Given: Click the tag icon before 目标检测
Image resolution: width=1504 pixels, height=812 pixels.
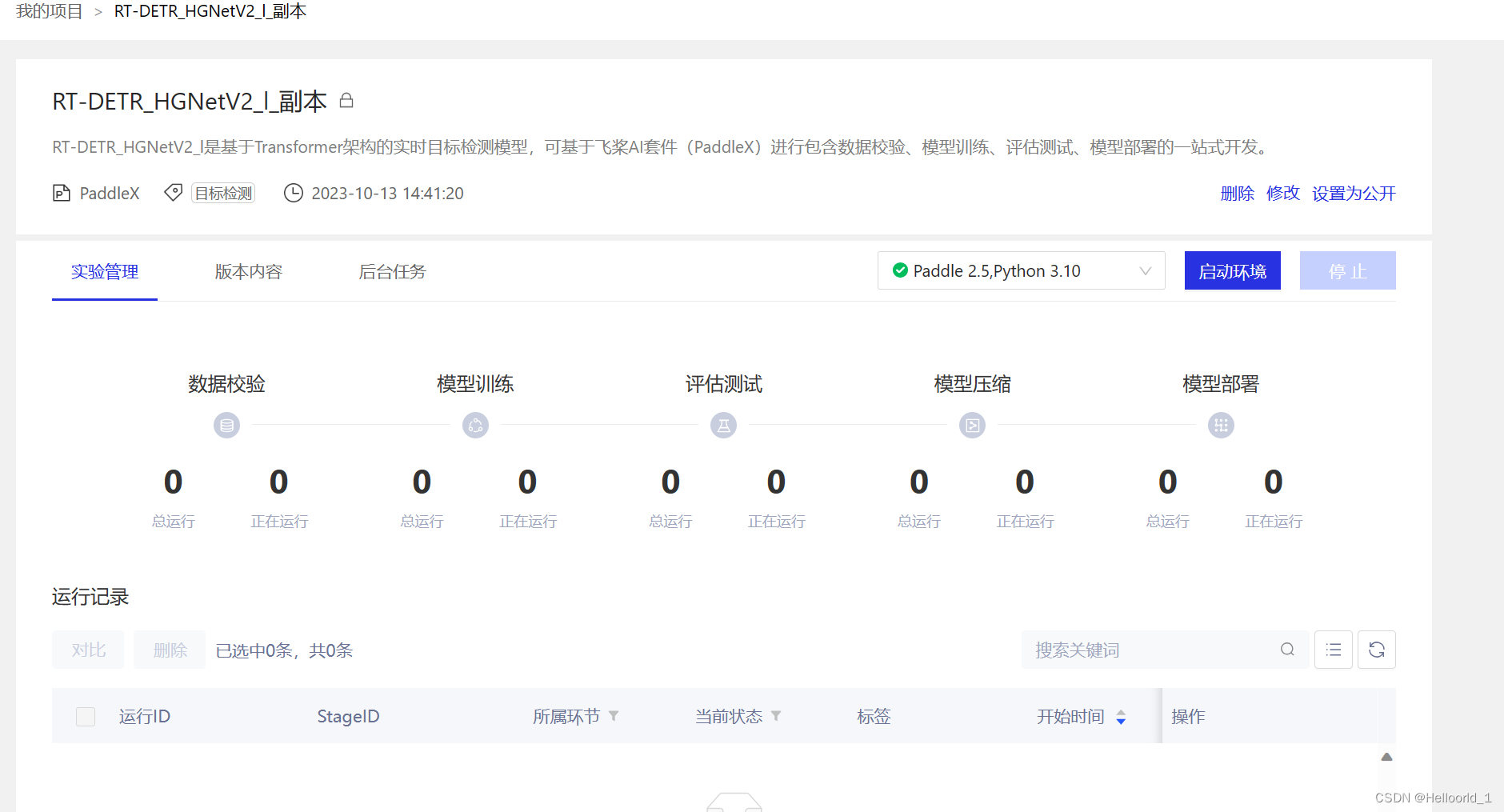Looking at the screenshot, I should (x=173, y=193).
